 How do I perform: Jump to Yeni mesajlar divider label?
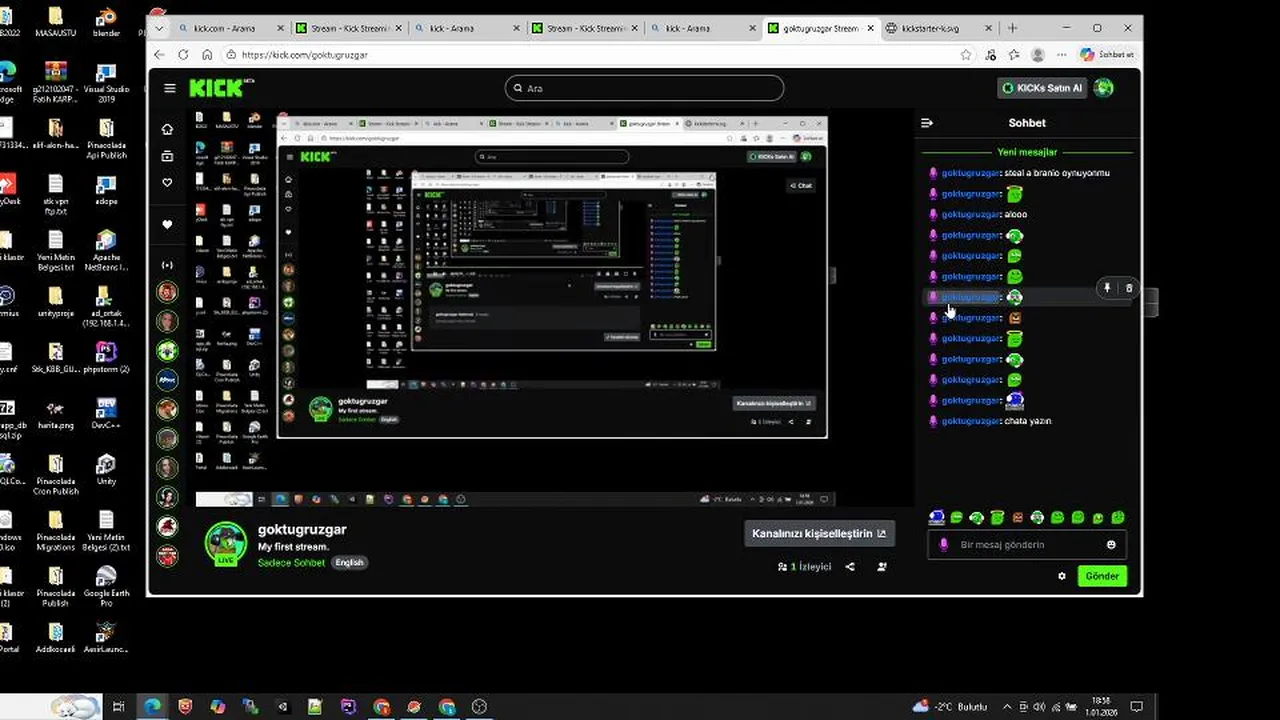pos(1027,152)
